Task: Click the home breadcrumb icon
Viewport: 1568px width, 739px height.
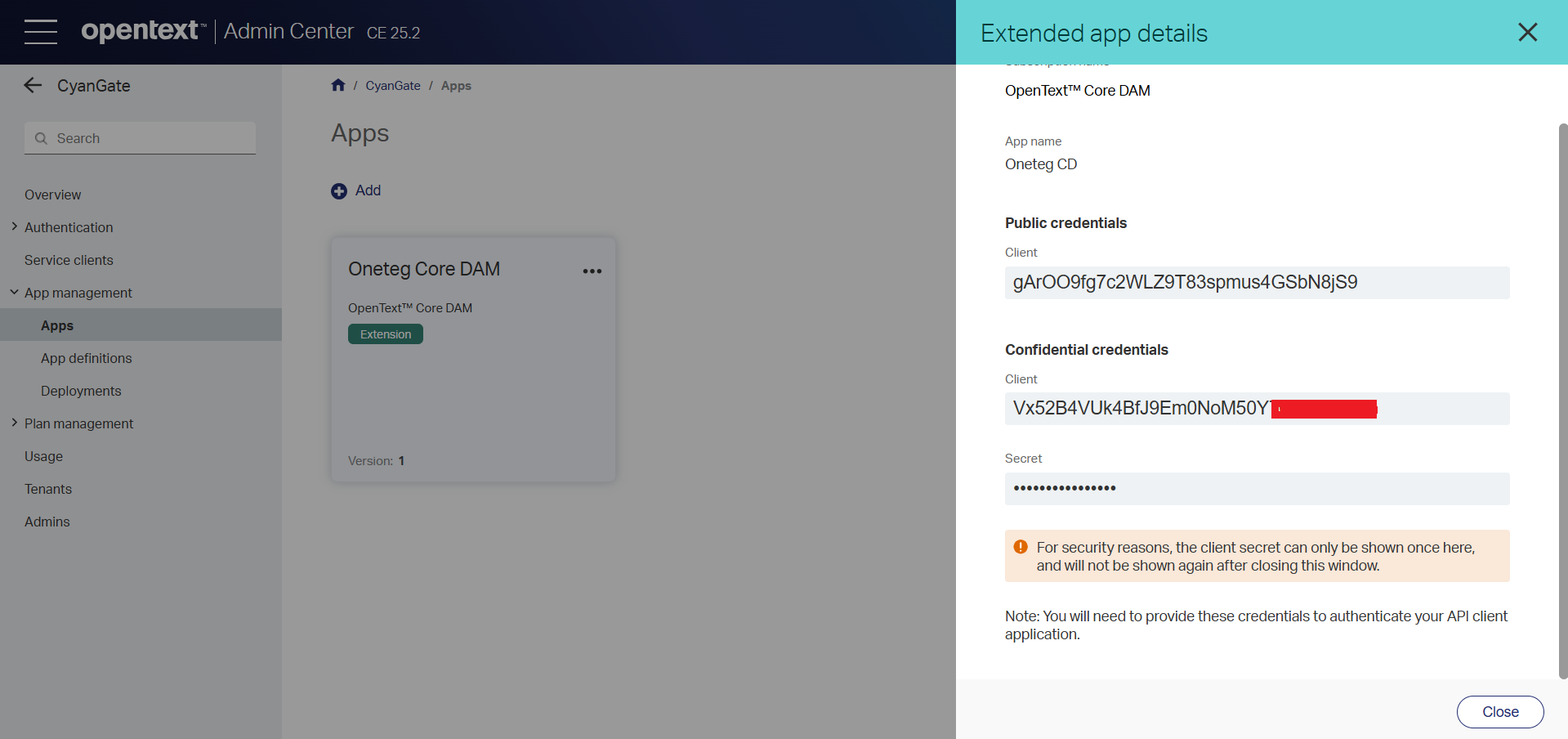Action: (x=338, y=86)
